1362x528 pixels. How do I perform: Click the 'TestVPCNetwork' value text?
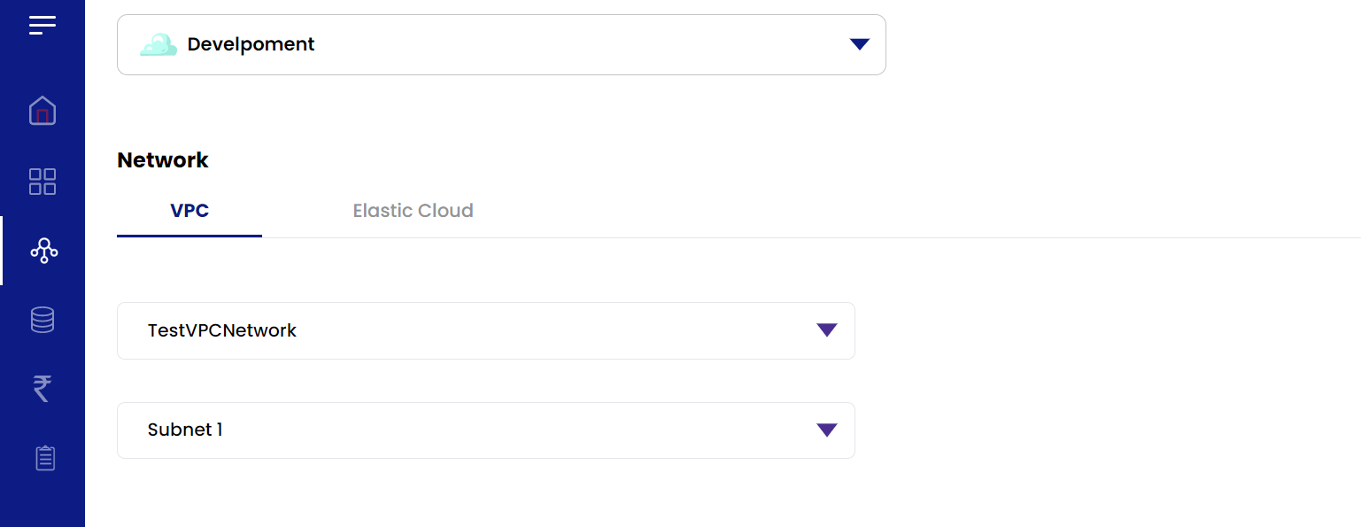tap(222, 330)
